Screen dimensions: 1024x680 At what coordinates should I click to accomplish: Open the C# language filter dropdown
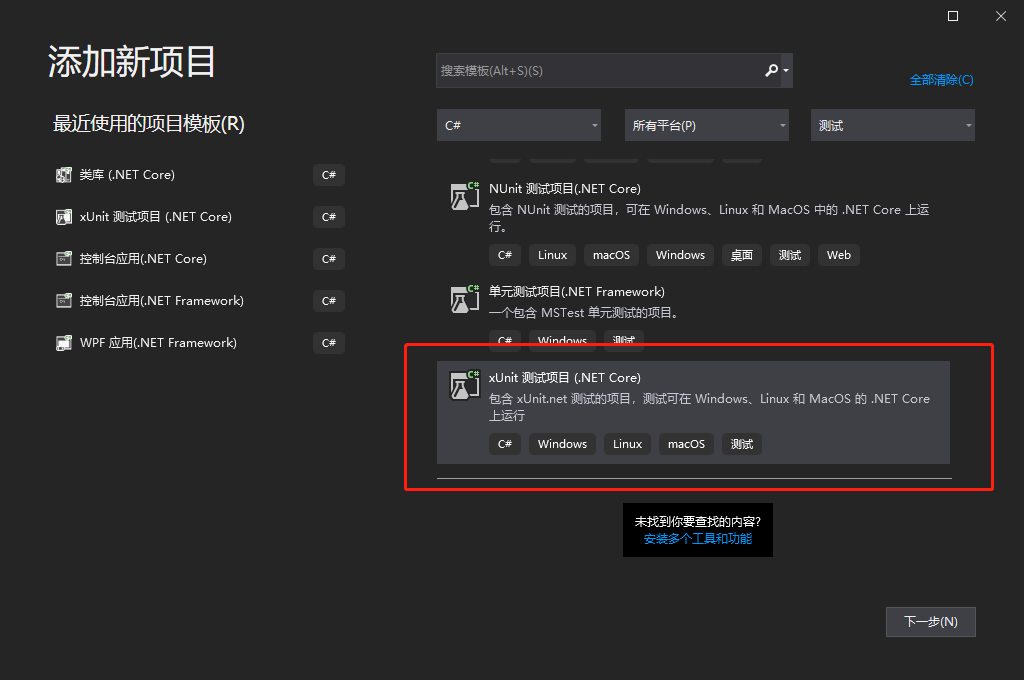click(x=519, y=125)
